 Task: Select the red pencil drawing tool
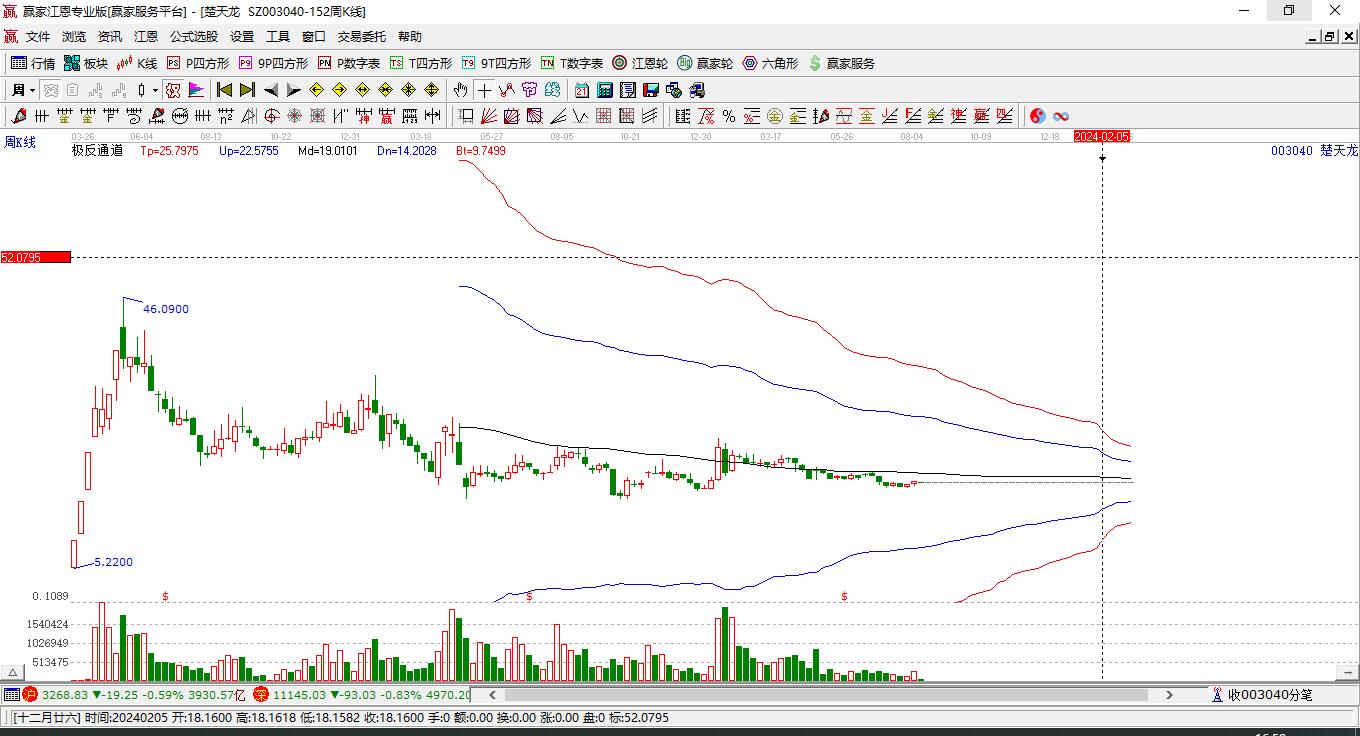click(x=19, y=116)
